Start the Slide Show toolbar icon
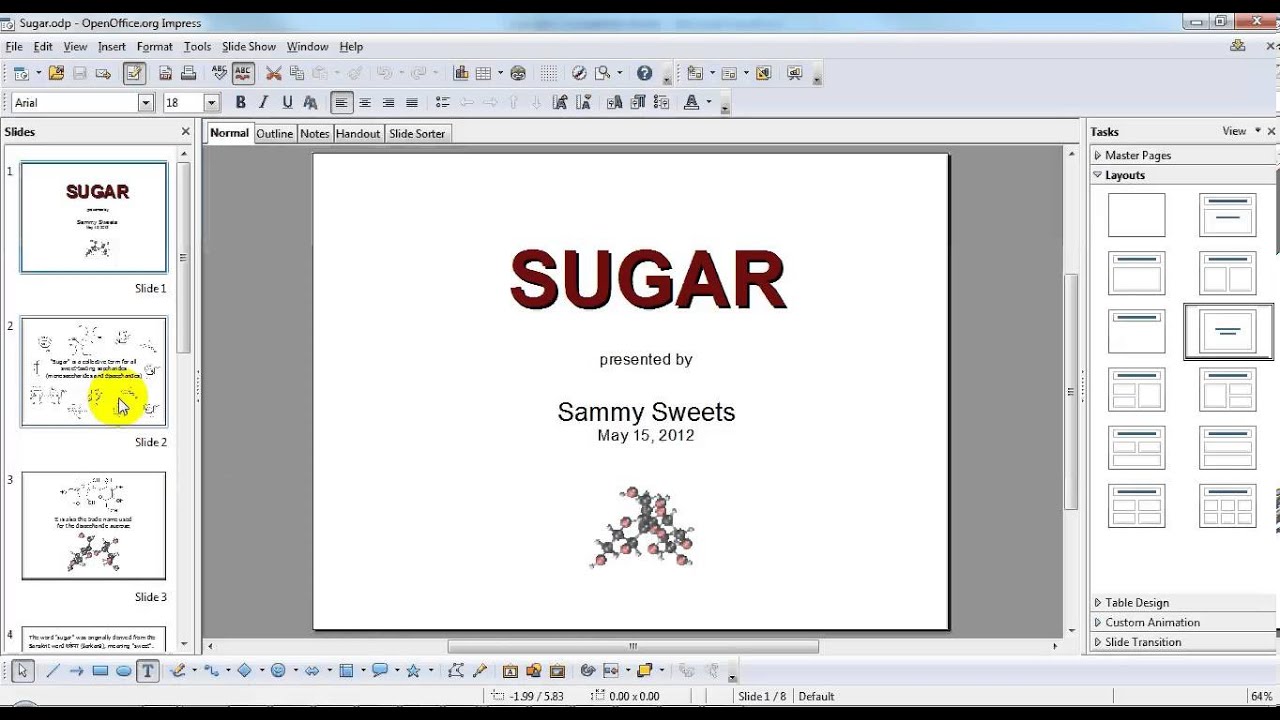 [x=795, y=73]
